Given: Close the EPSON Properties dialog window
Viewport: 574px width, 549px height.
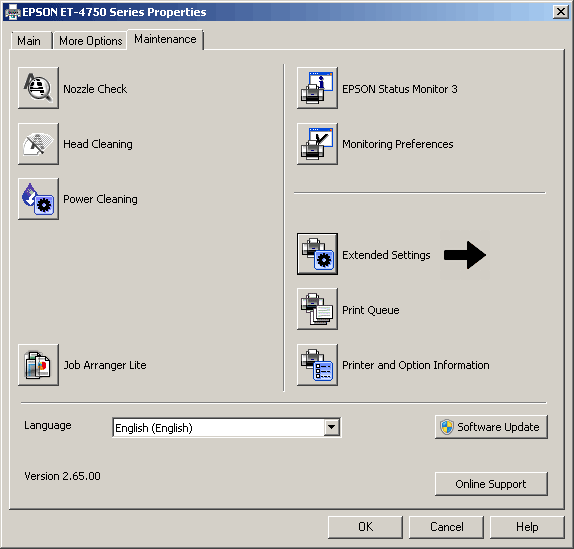Looking at the screenshot, I should pyautogui.click(x=561, y=12).
